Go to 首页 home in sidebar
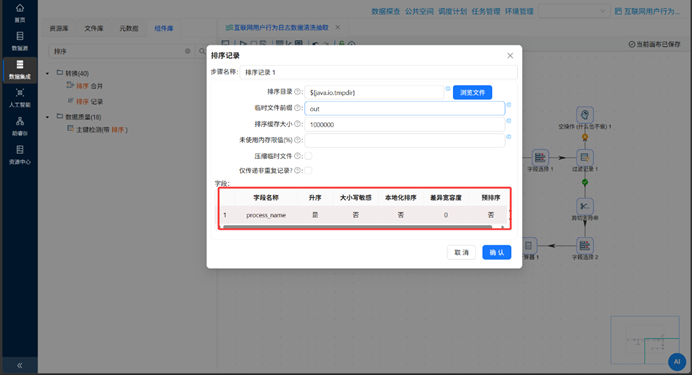 click(x=19, y=13)
